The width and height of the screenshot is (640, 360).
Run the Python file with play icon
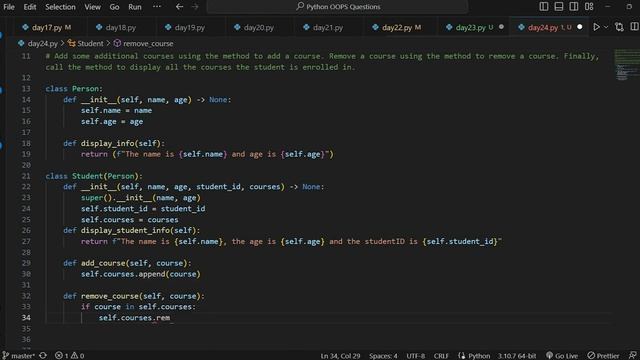click(x=596, y=27)
